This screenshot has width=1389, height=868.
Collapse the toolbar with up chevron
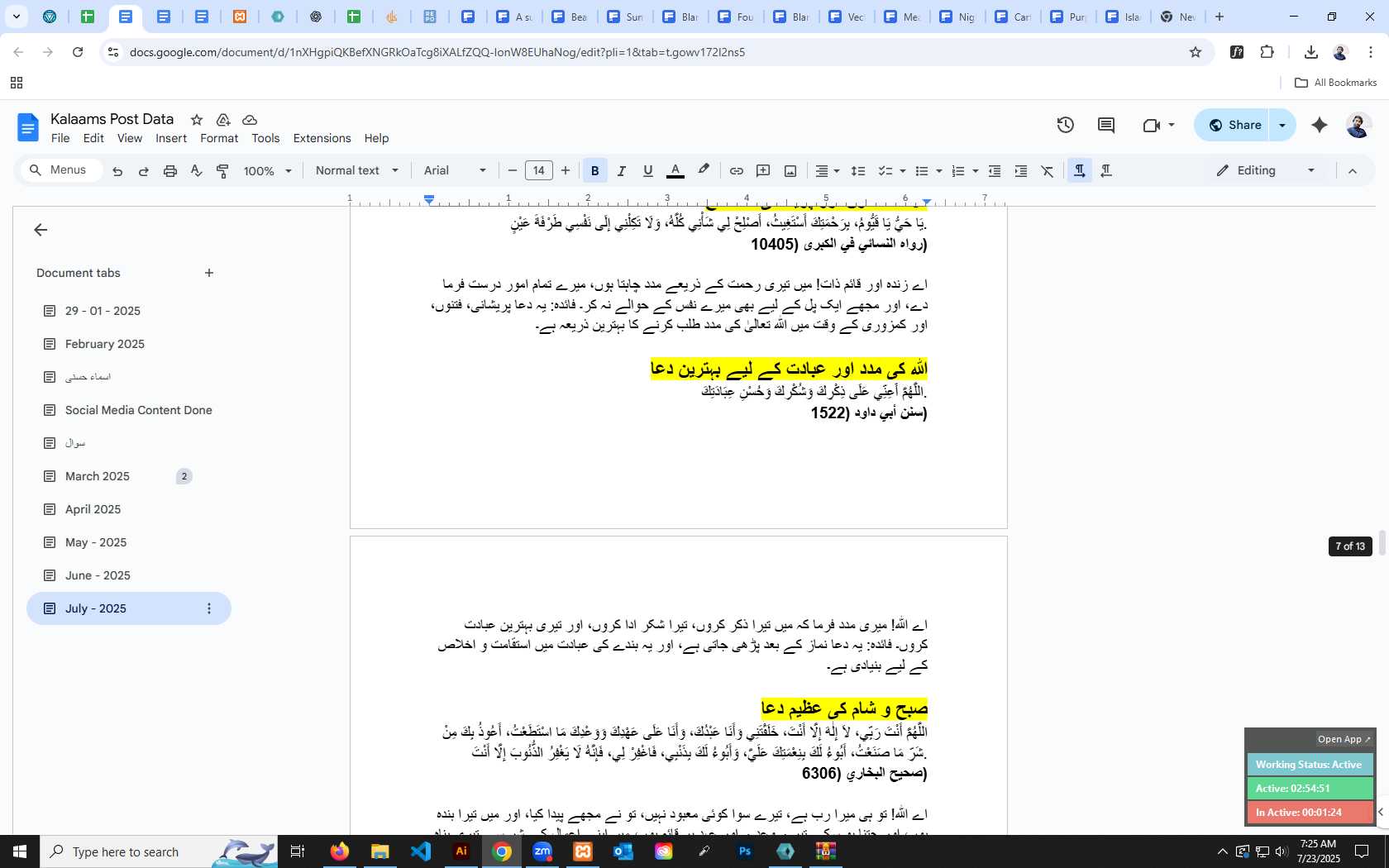(x=1353, y=171)
